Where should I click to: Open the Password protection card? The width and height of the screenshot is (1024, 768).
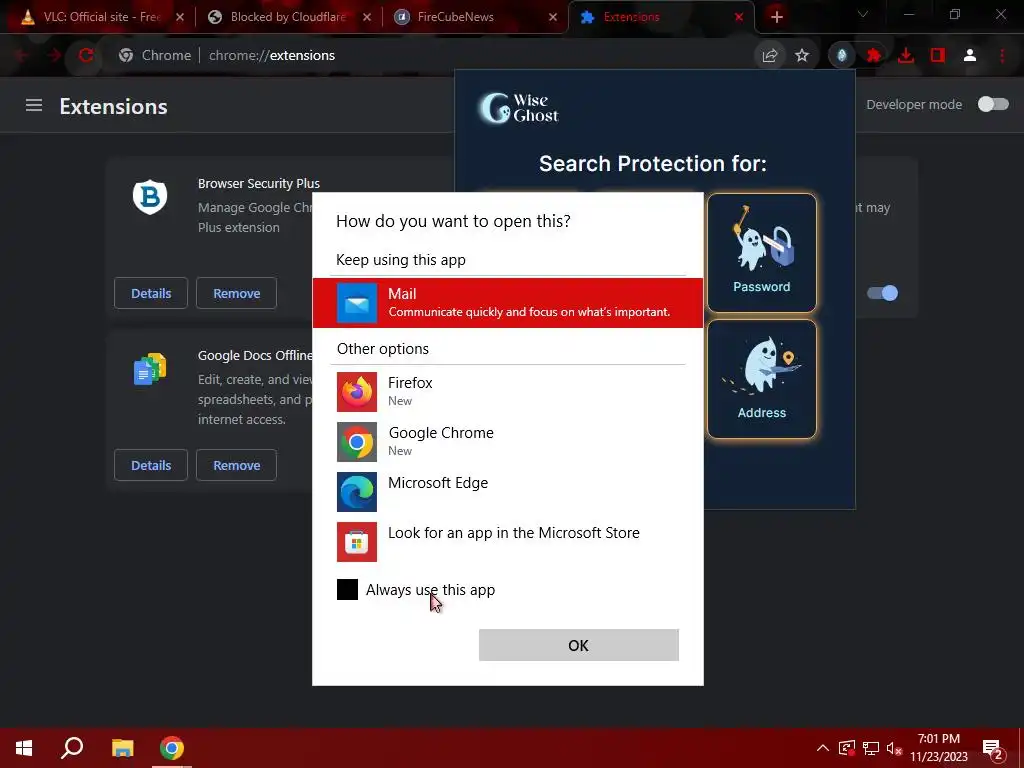761,253
